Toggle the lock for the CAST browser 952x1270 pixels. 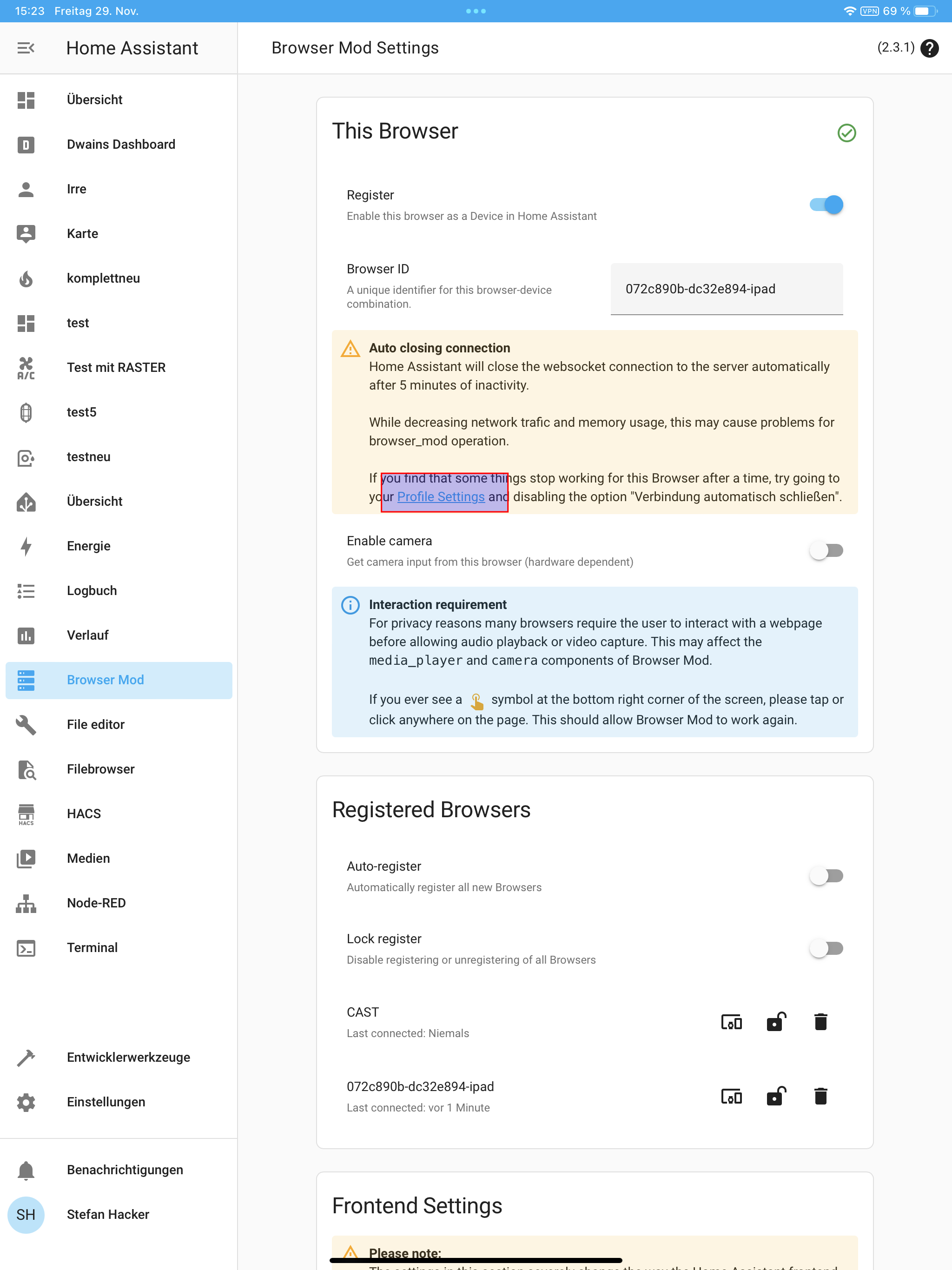pos(776,1022)
